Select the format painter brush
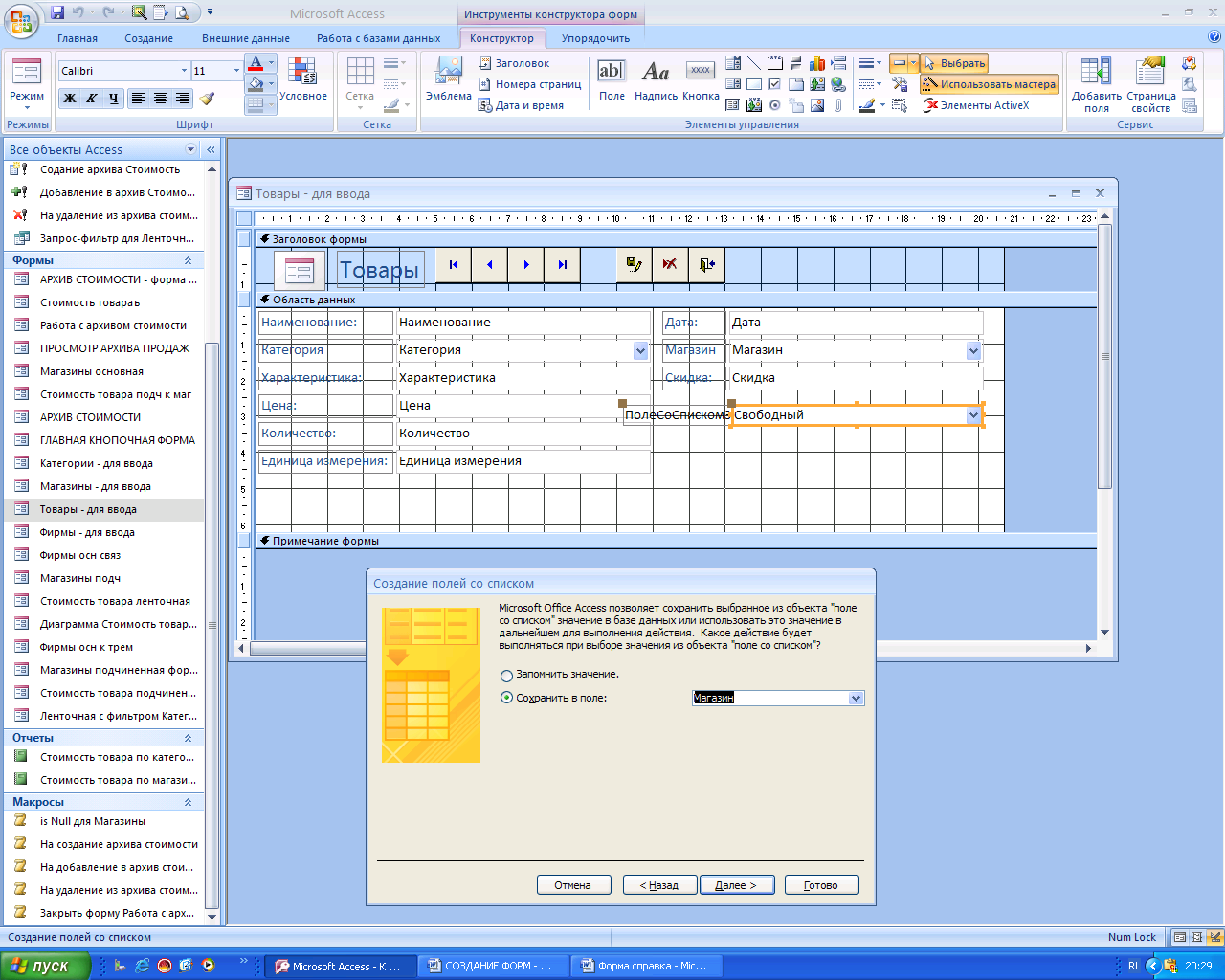The height and width of the screenshot is (980, 1225). pos(208,98)
